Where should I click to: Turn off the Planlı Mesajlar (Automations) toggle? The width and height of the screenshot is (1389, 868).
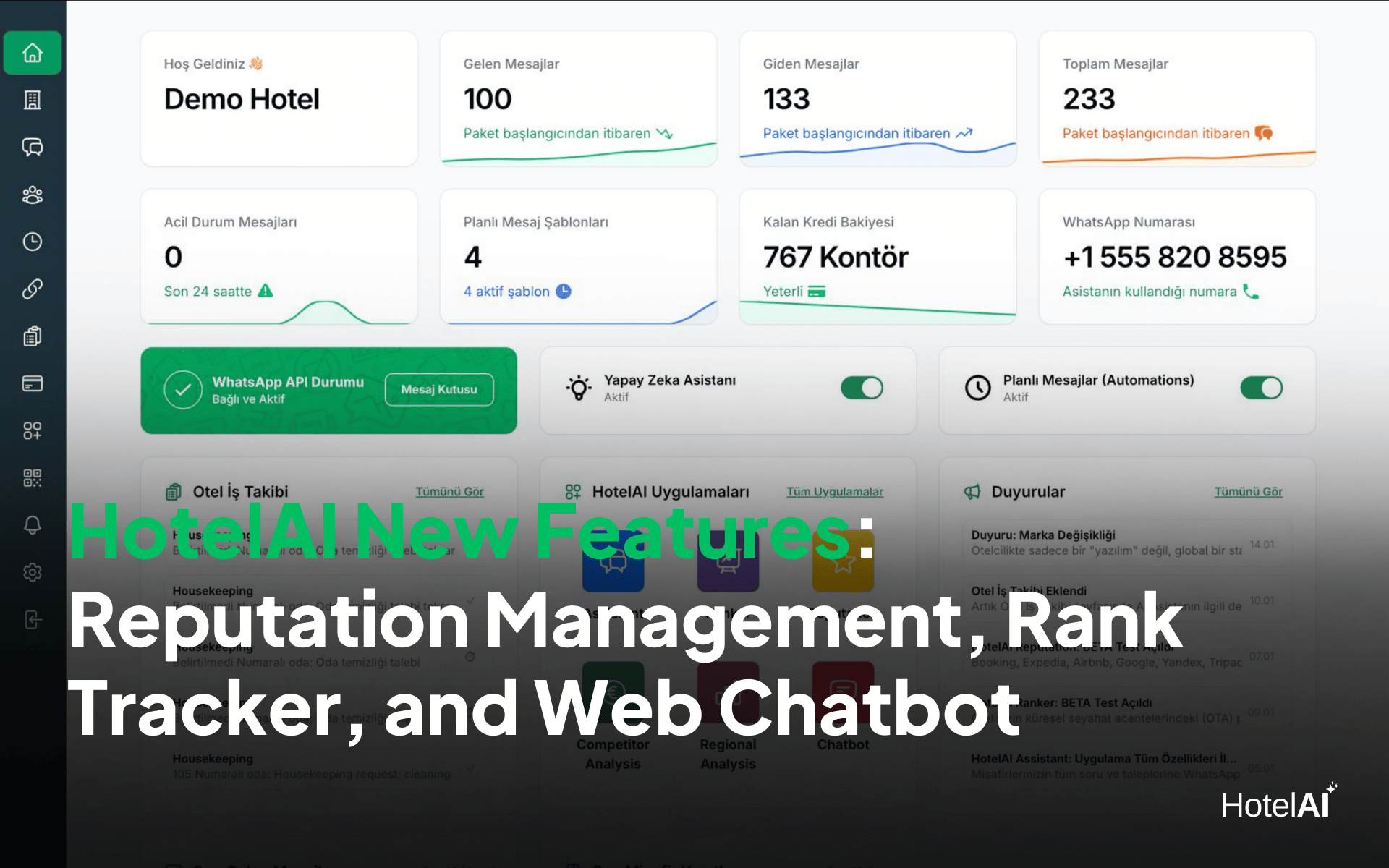click(1262, 388)
